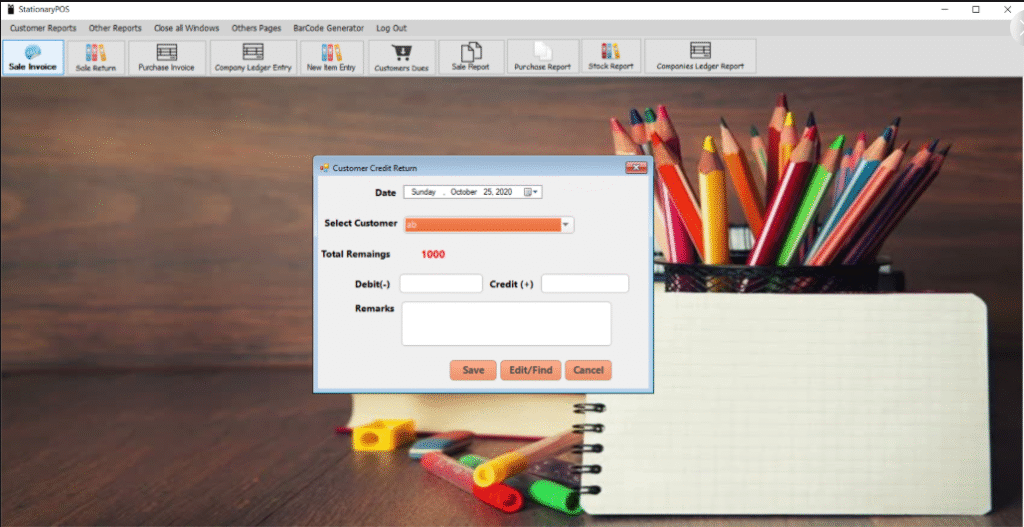This screenshot has height=527, width=1024.
Task: Expand the Date calendar picker dropdown
Action: [x=530, y=192]
